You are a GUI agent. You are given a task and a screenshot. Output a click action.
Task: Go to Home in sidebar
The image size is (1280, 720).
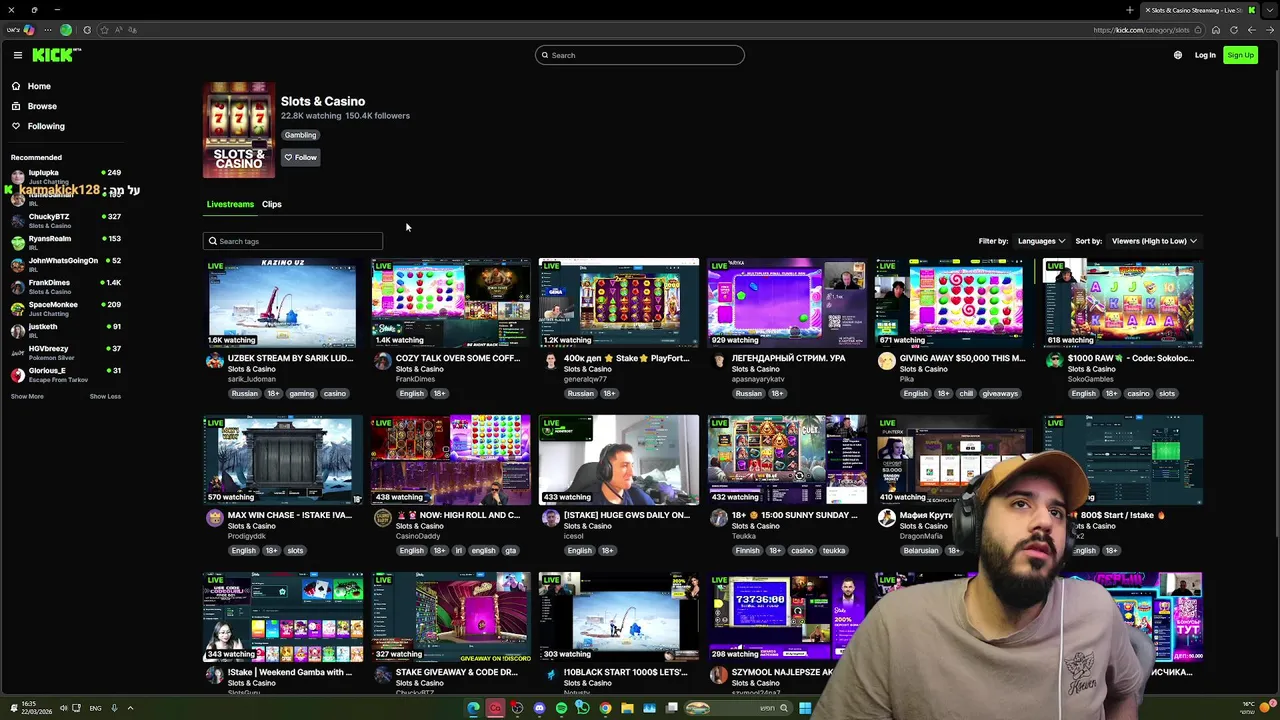[39, 86]
